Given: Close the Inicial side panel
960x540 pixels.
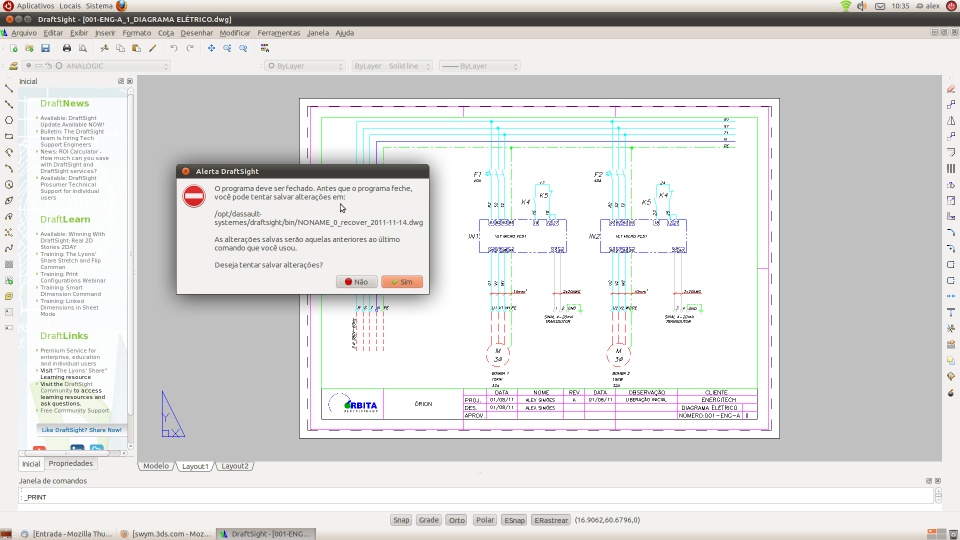Looking at the screenshot, I should (x=130, y=81).
